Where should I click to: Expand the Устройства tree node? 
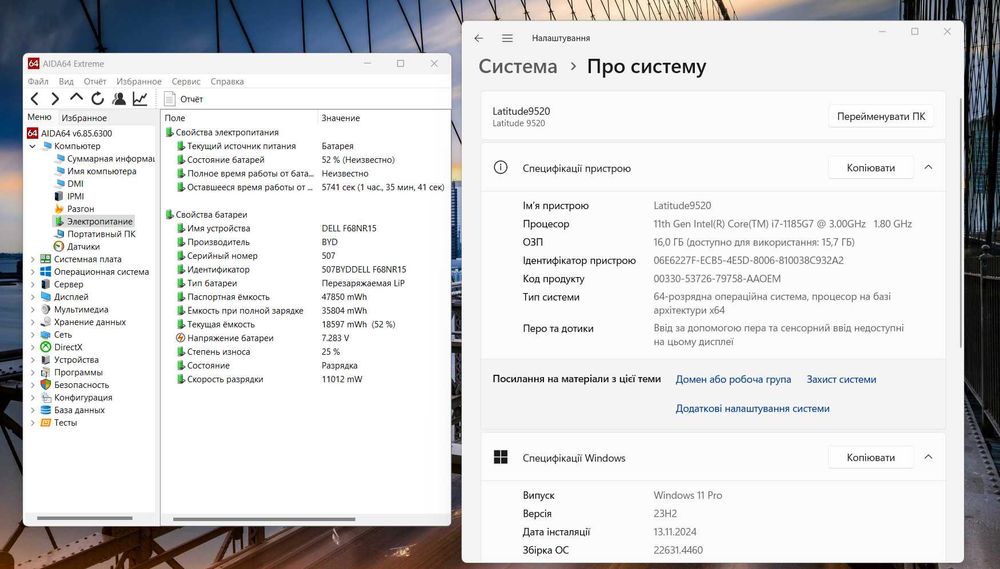(x=33, y=360)
